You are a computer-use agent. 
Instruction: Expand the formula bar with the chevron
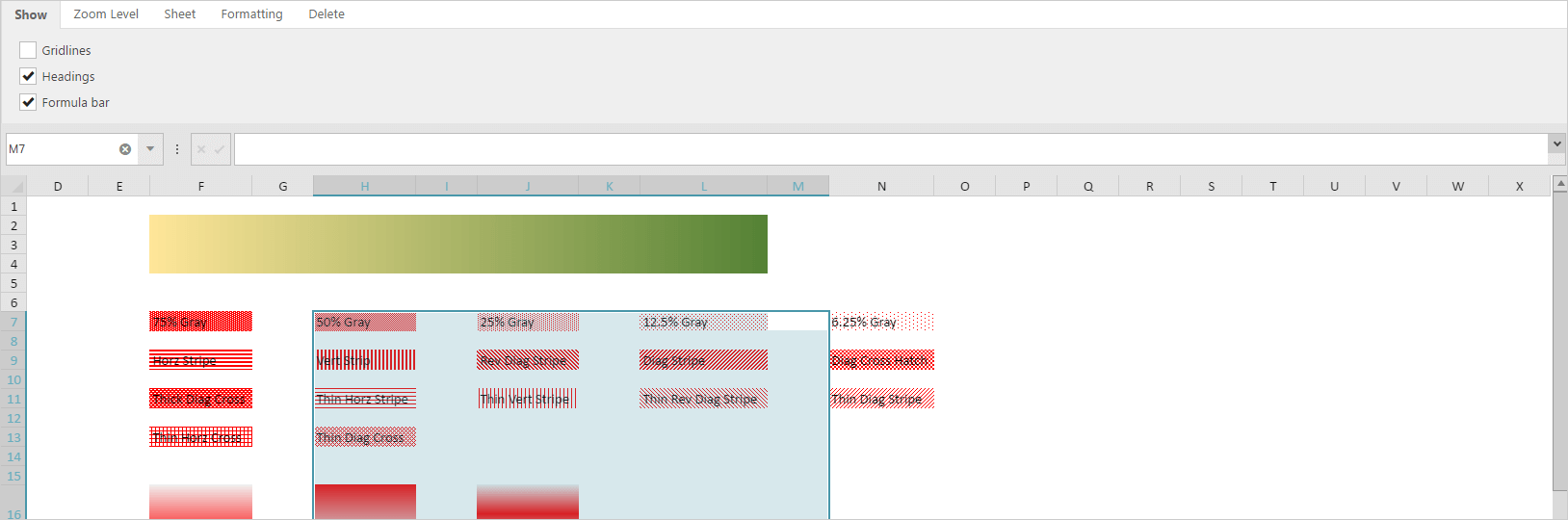1556,143
